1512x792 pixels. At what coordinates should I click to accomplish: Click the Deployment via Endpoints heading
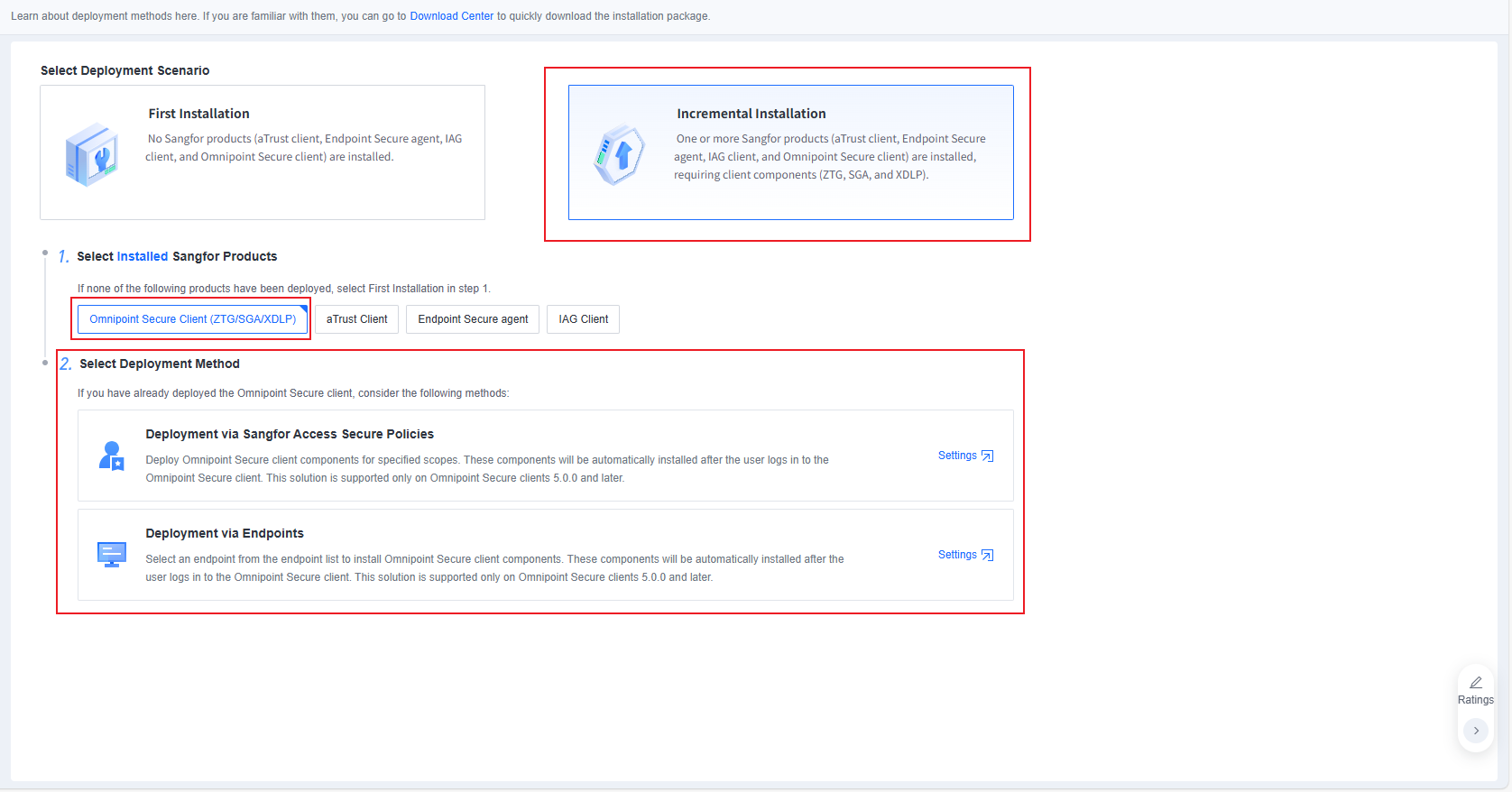click(225, 533)
